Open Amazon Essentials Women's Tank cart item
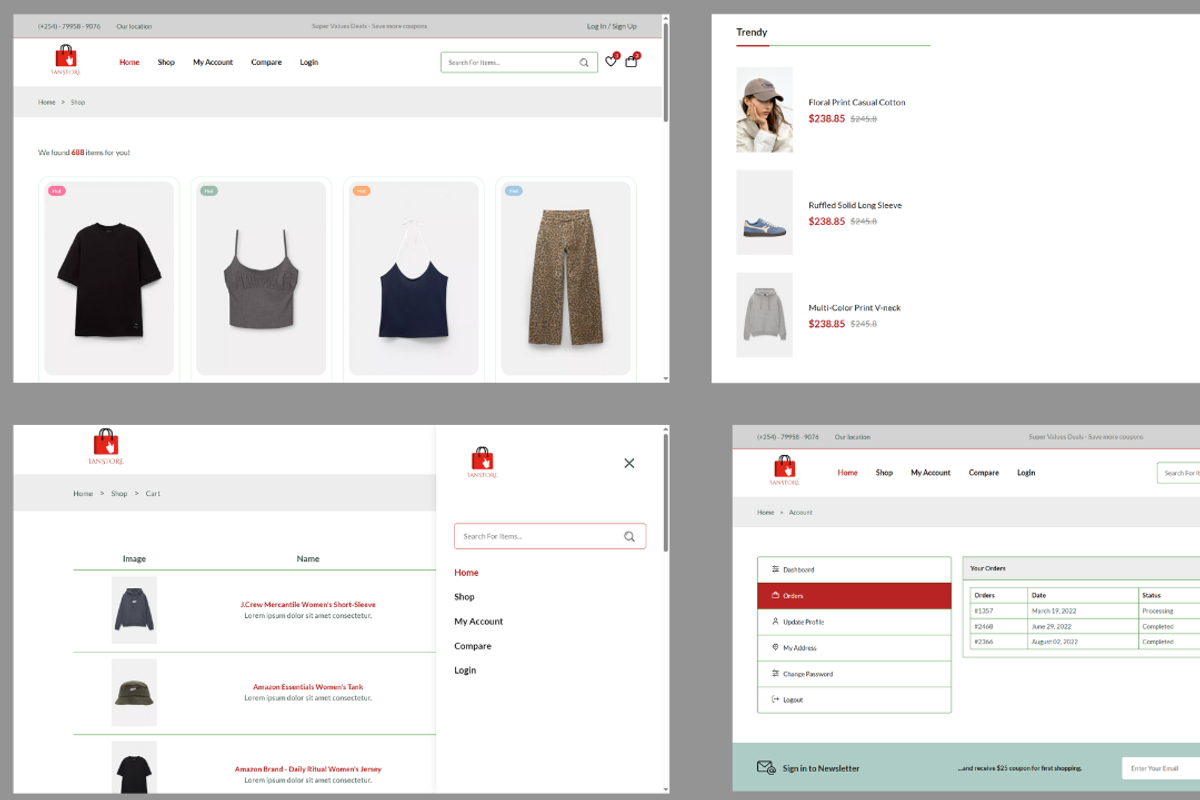 click(308, 687)
